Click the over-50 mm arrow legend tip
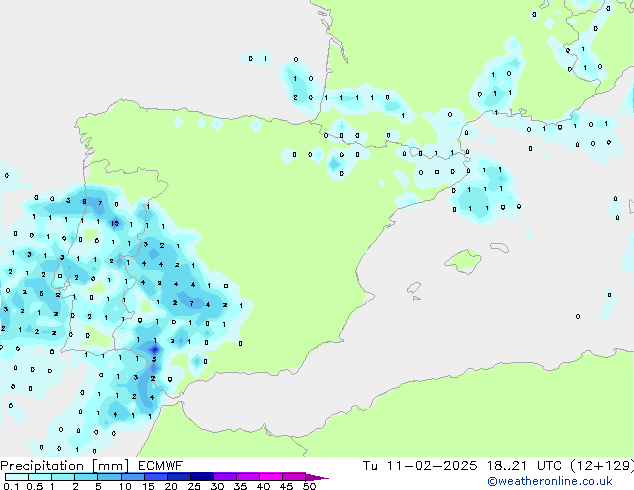The height and width of the screenshot is (490, 634). tap(318, 477)
